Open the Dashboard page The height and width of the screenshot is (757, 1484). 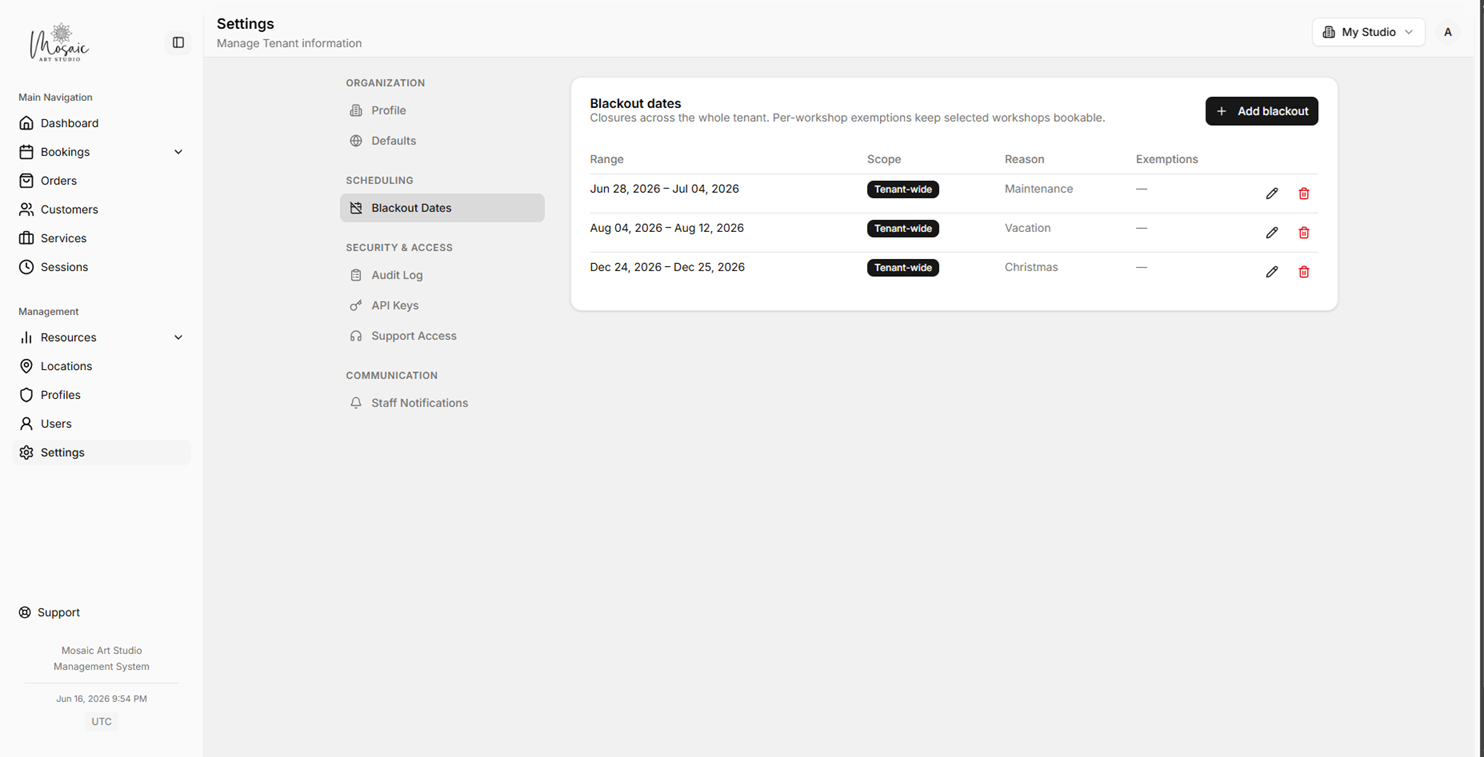coord(70,123)
